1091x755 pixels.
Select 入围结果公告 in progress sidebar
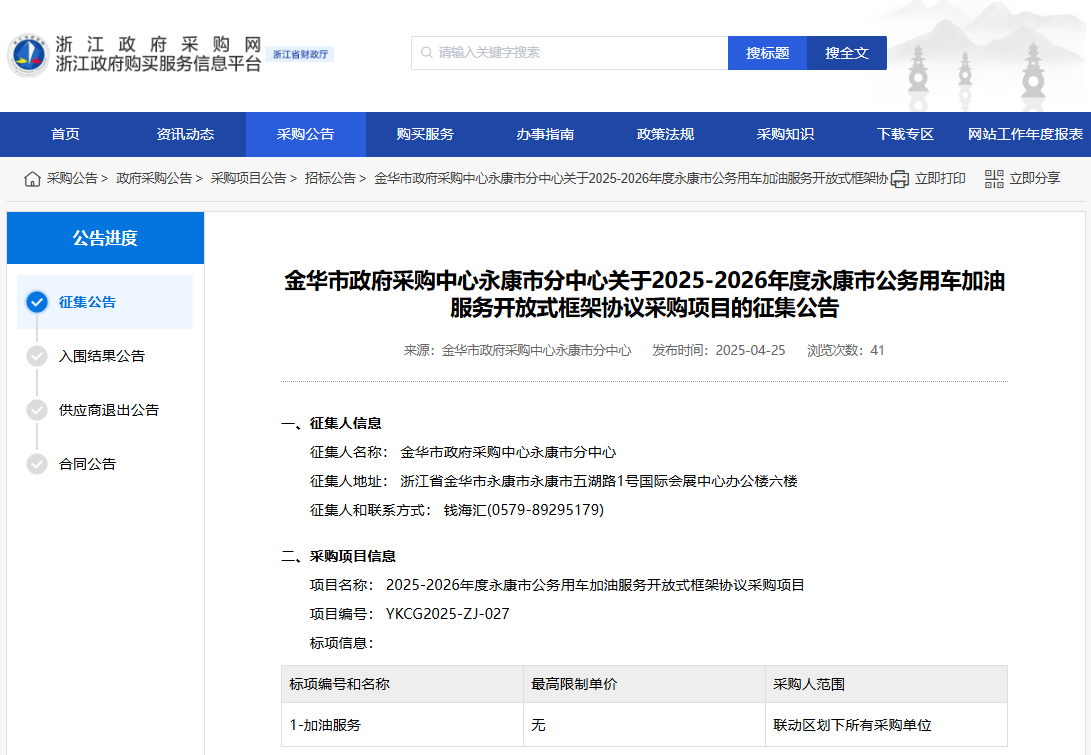coord(102,356)
